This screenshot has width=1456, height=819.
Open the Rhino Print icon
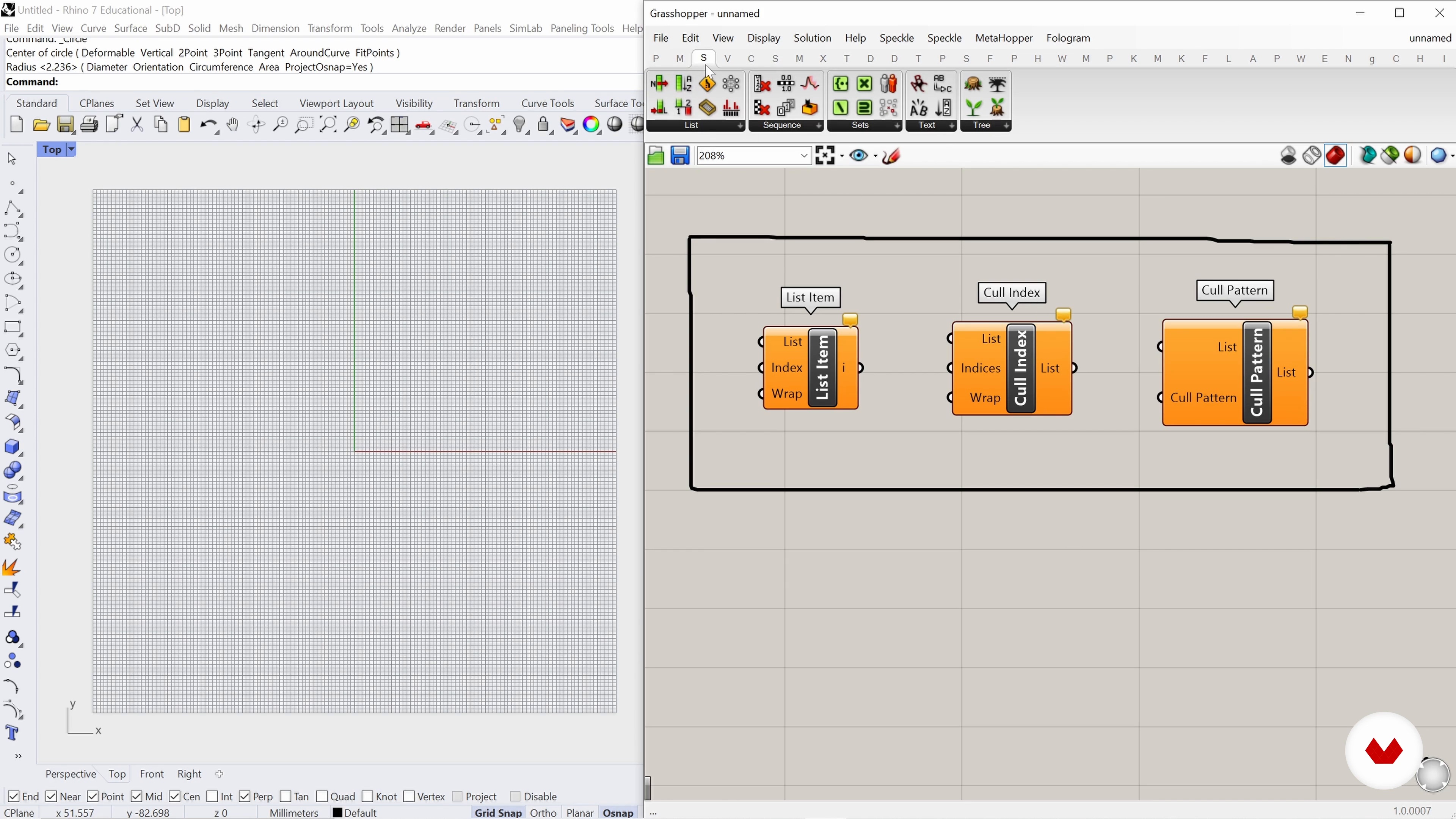click(x=89, y=125)
